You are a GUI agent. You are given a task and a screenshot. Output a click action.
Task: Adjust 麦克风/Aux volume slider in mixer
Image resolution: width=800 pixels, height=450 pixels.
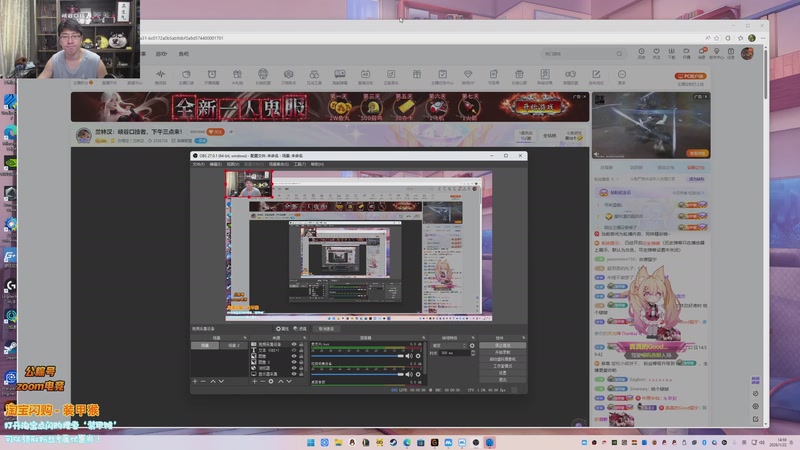357,356
